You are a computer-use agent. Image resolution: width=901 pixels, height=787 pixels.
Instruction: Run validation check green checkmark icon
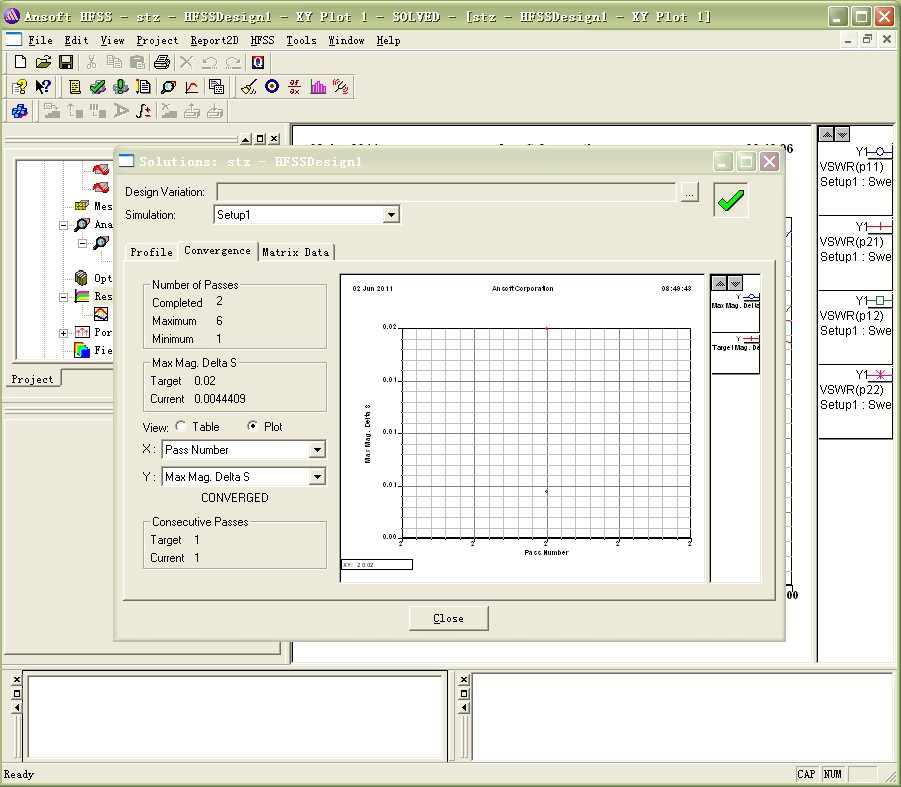pos(98,87)
